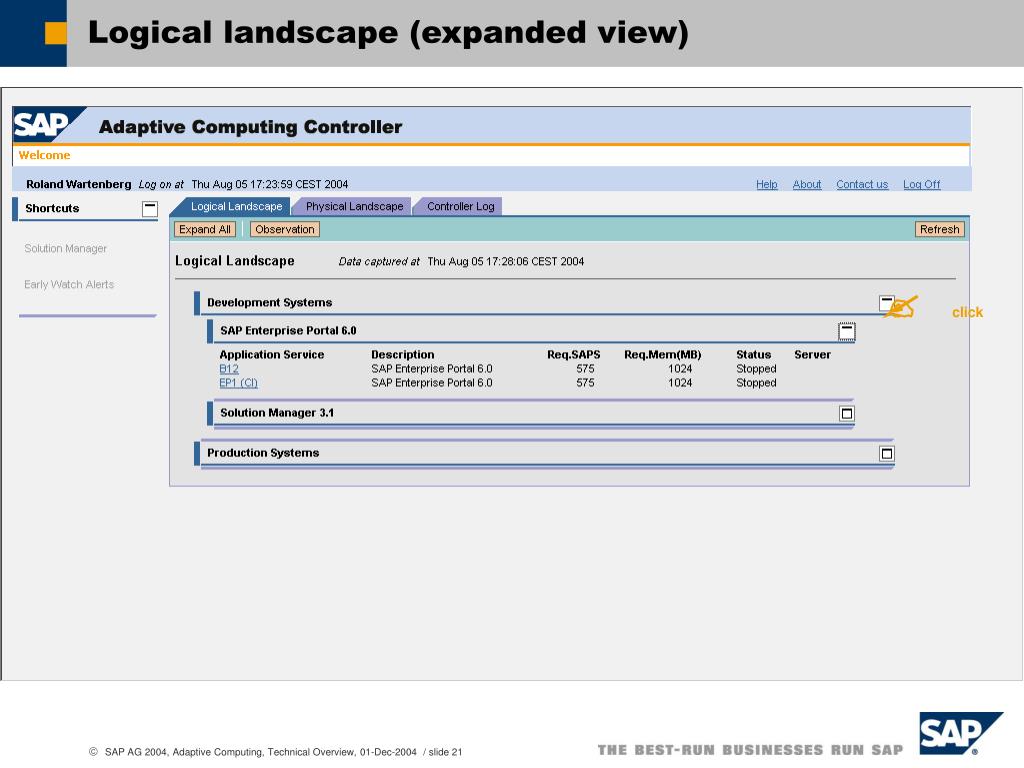The image size is (1024, 768).
Task: Collapse the SAP Enterprise Portal 6.0 group
Action: click(x=846, y=332)
